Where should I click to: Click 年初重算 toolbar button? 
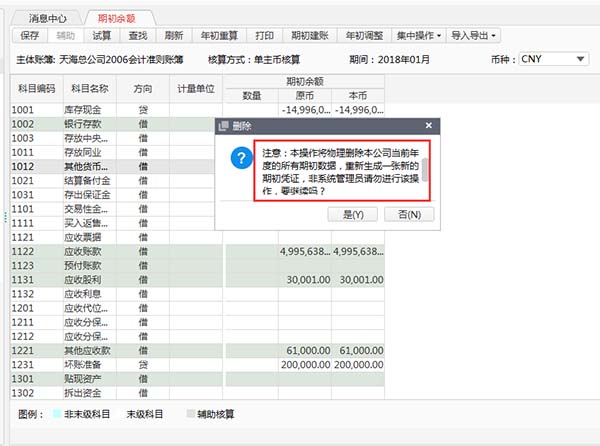tap(219, 36)
